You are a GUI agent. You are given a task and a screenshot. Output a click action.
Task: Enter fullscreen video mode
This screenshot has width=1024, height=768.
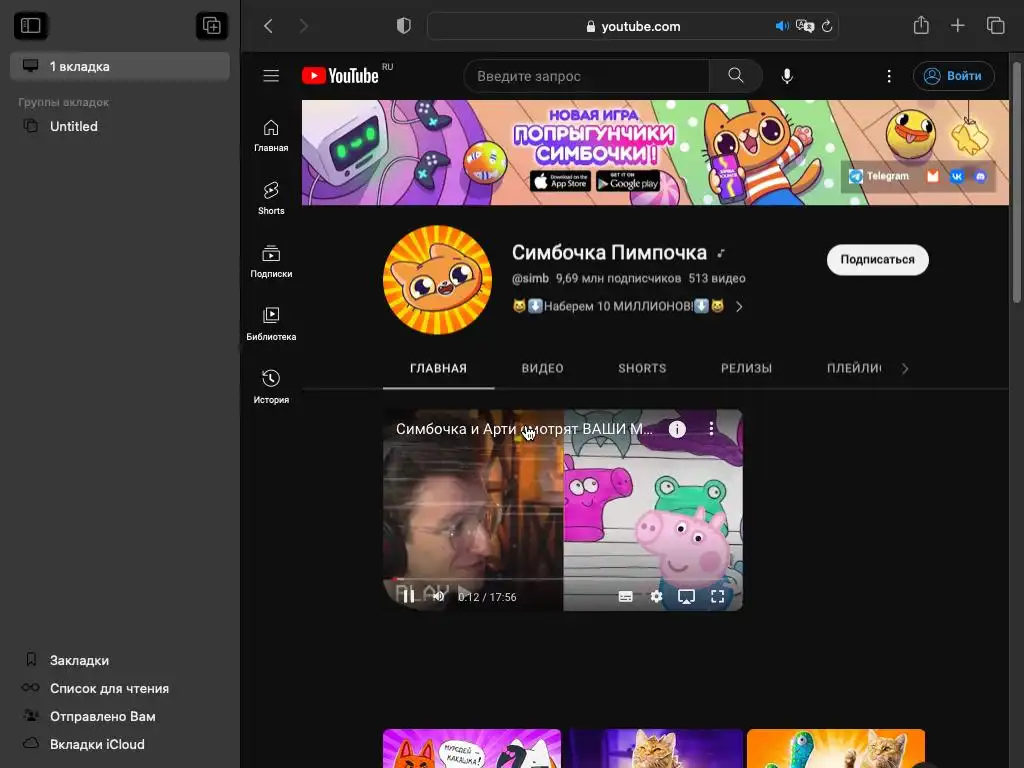(x=718, y=596)
